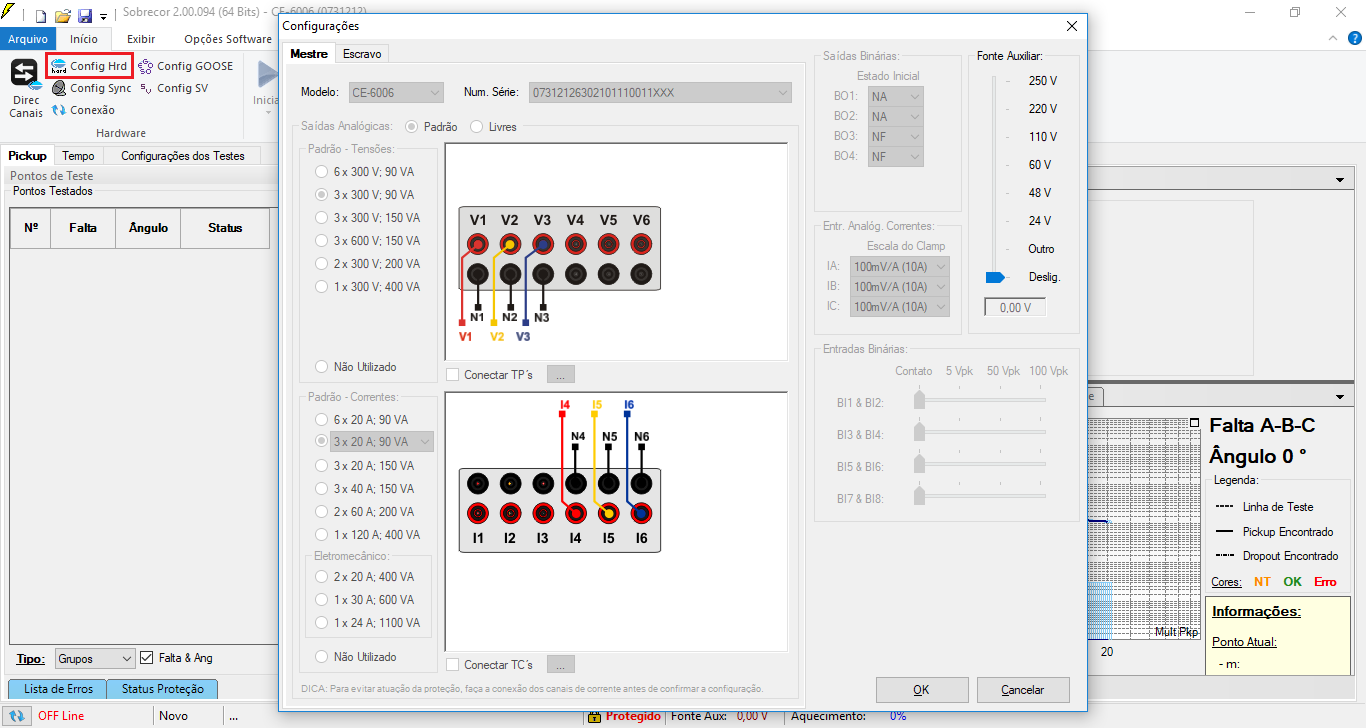Enable the Conectar TC's checkbox
The height and width of the screenshot is (728, 1366).
pos(453,665)
